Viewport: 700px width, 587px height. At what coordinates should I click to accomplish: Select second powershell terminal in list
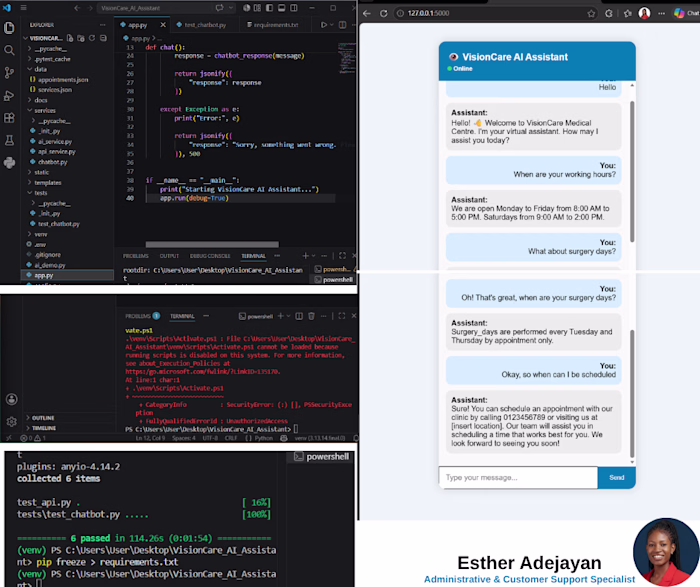[x=333, y=280]
